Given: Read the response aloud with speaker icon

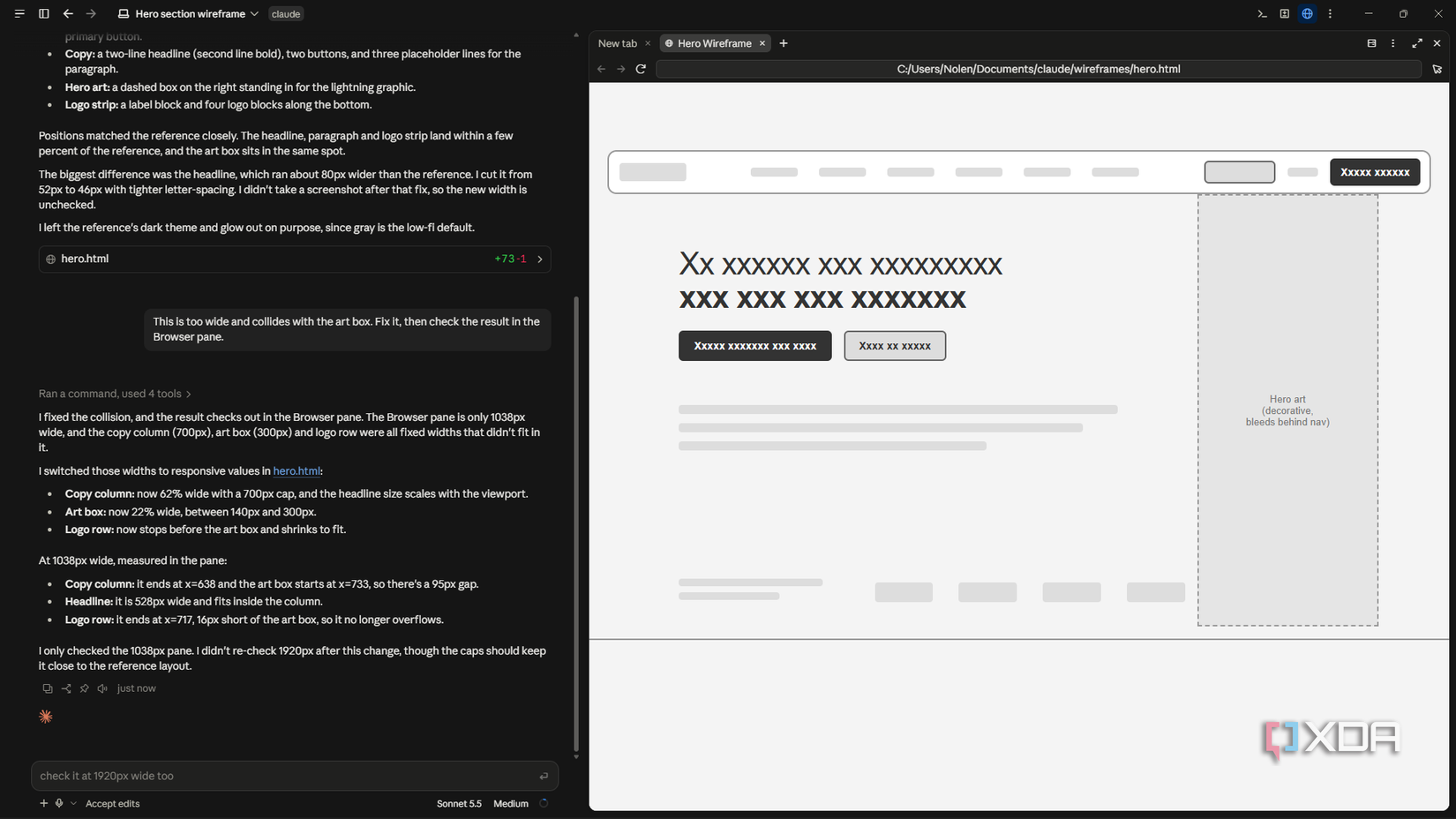Looking at the screenshot, I should [102, 688].
